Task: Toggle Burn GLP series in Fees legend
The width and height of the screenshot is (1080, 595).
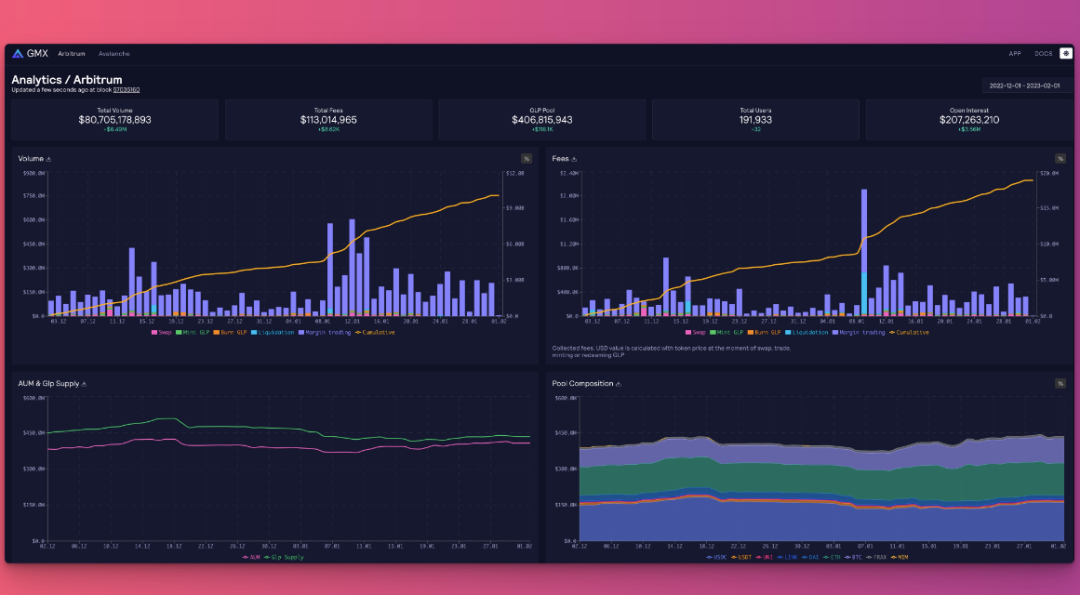Action: [x=764, y=333]
